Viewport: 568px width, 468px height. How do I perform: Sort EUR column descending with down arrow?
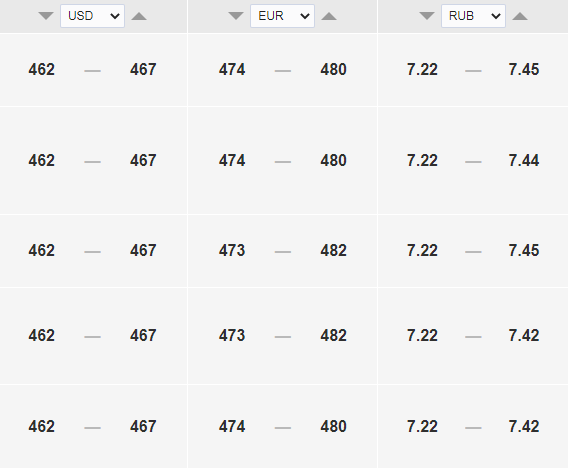click(236, 16)
